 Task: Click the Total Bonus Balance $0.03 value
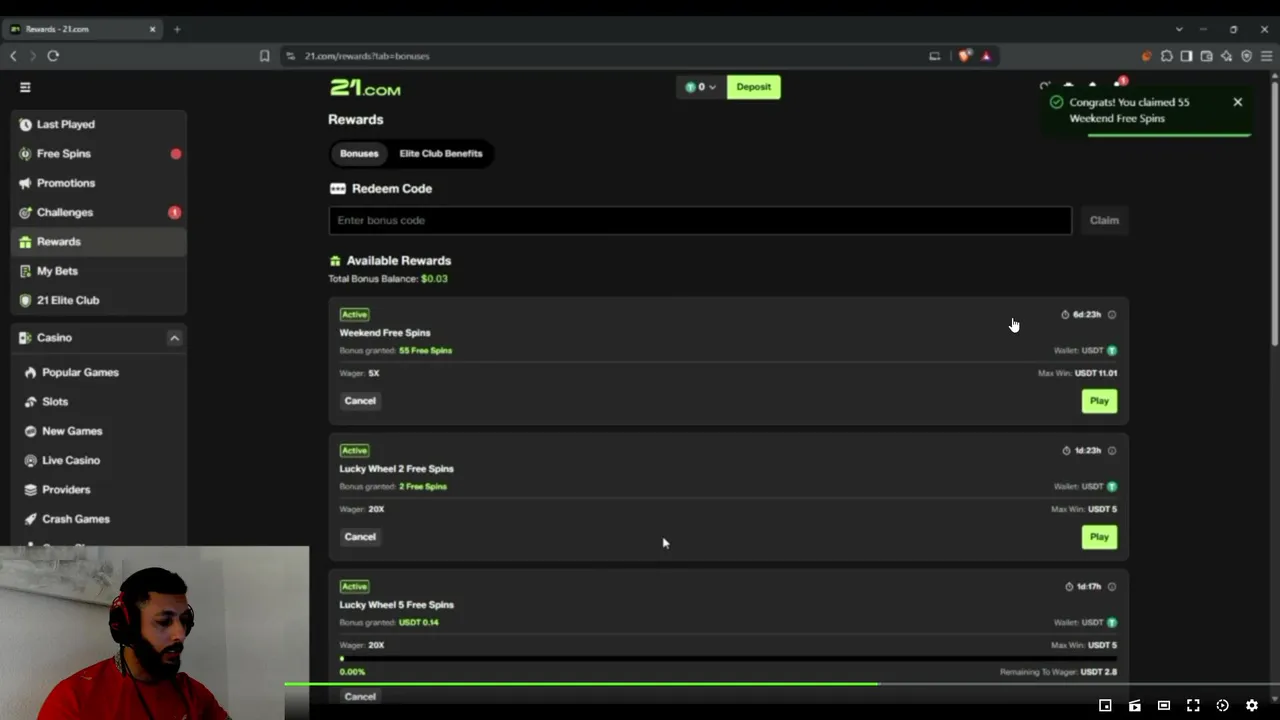434,279
